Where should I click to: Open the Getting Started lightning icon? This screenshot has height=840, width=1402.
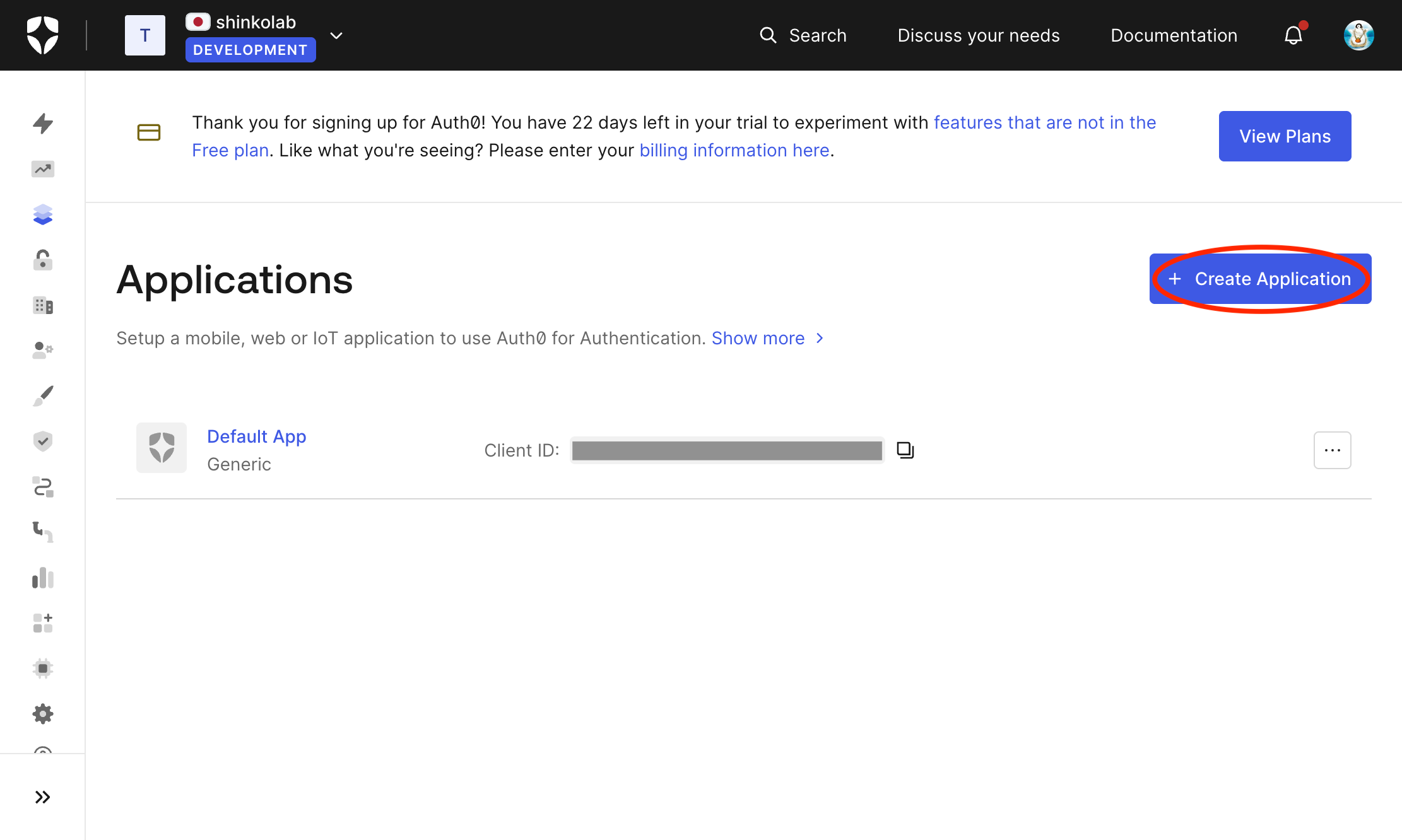pos(42,124)
